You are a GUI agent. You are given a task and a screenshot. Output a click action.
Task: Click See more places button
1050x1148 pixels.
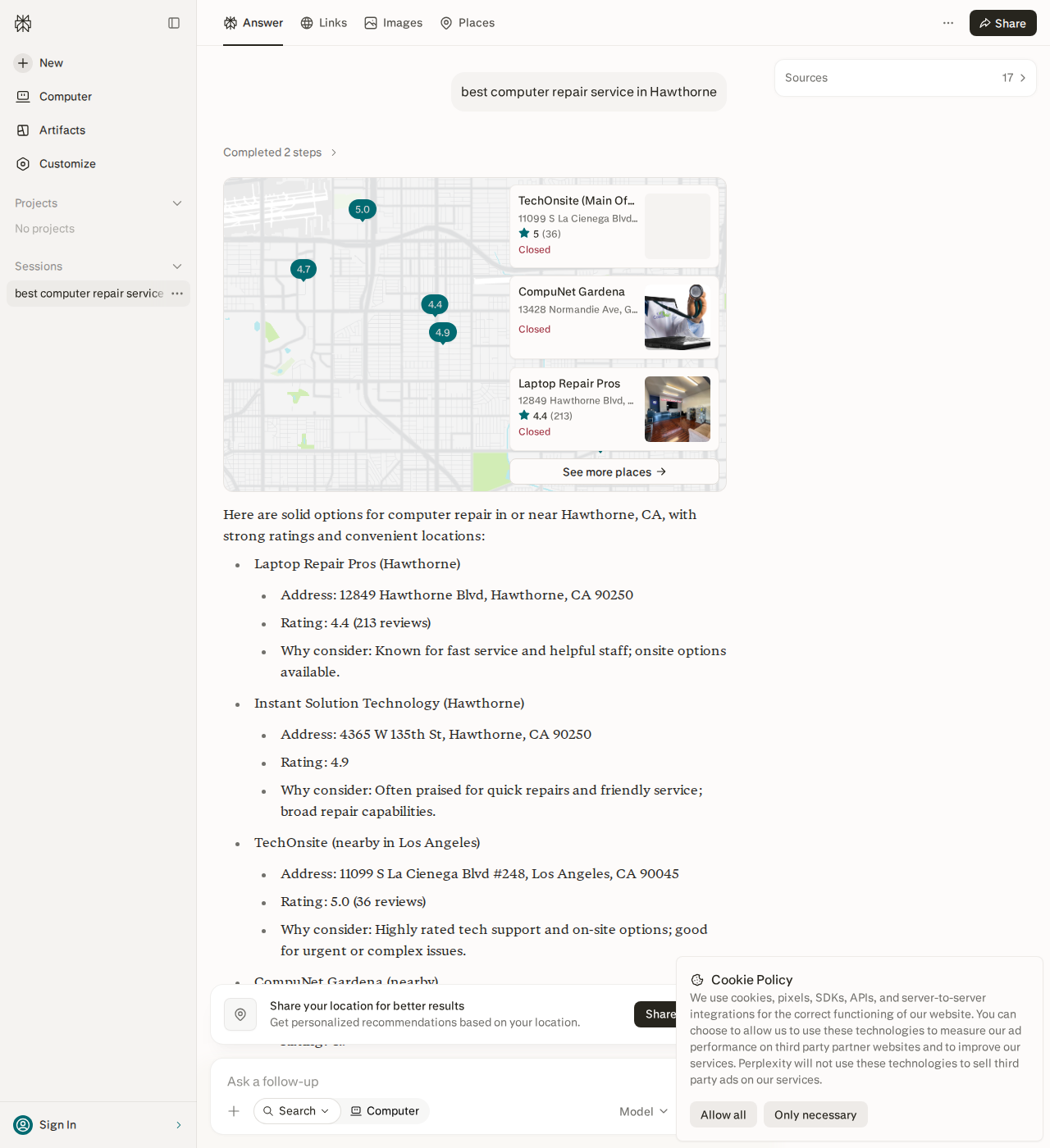pyautogui.click(x=614, y=471)
